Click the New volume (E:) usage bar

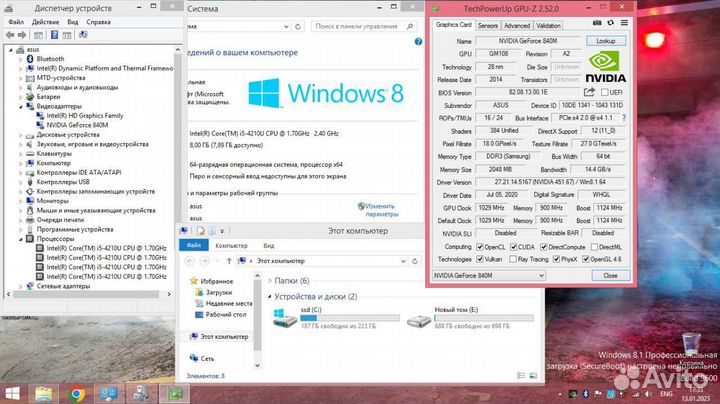[x=484, y=318]
